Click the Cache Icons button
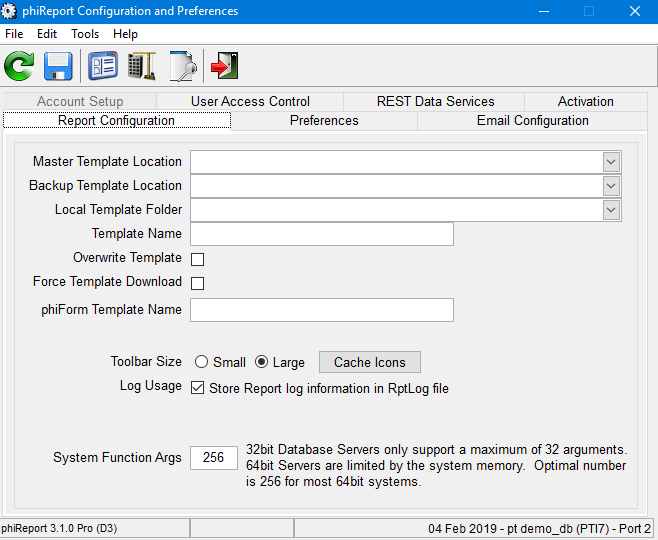The image size is (658, 540). tap(370, 362)
